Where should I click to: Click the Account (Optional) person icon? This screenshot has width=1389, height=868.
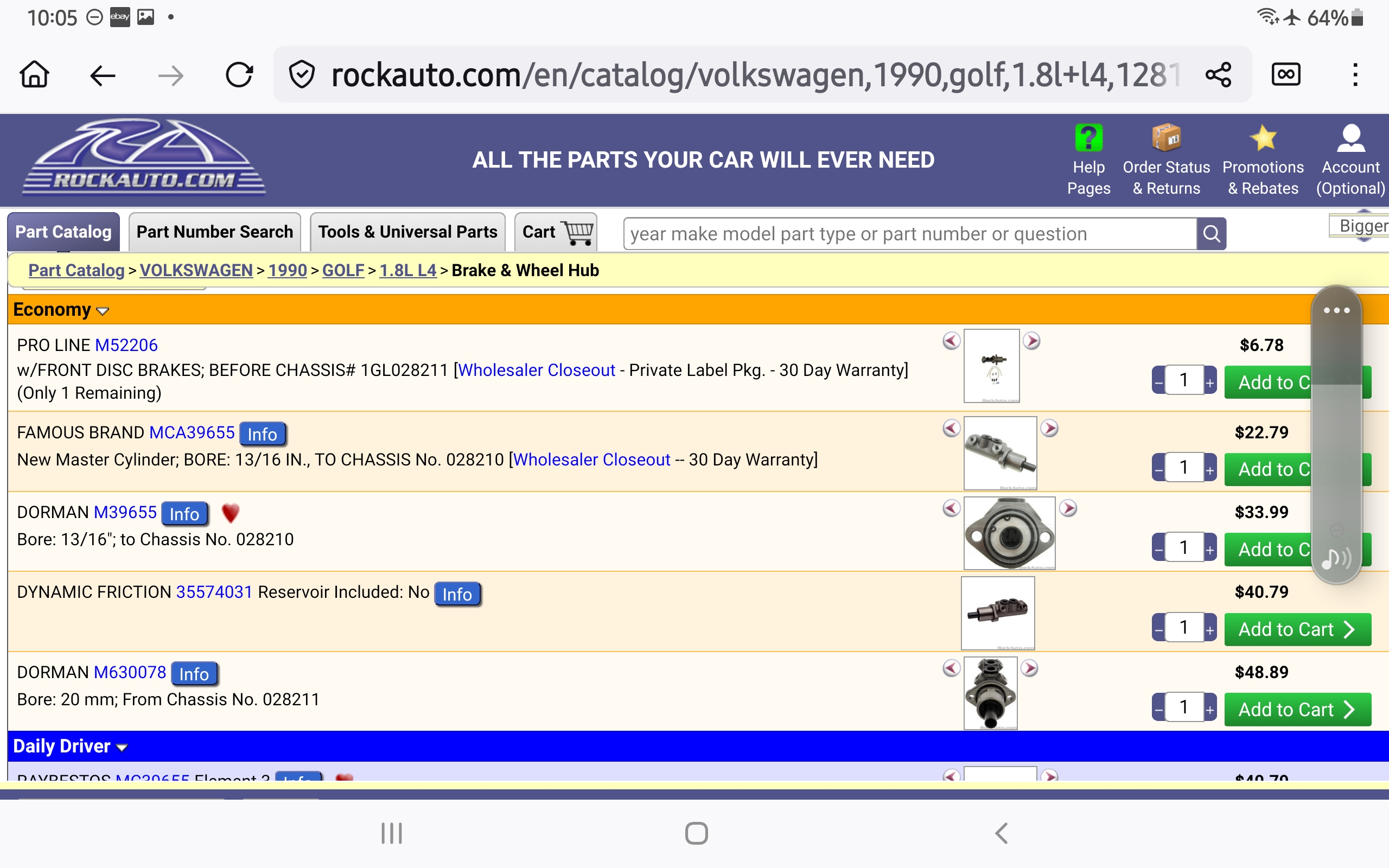point(1350,138)
